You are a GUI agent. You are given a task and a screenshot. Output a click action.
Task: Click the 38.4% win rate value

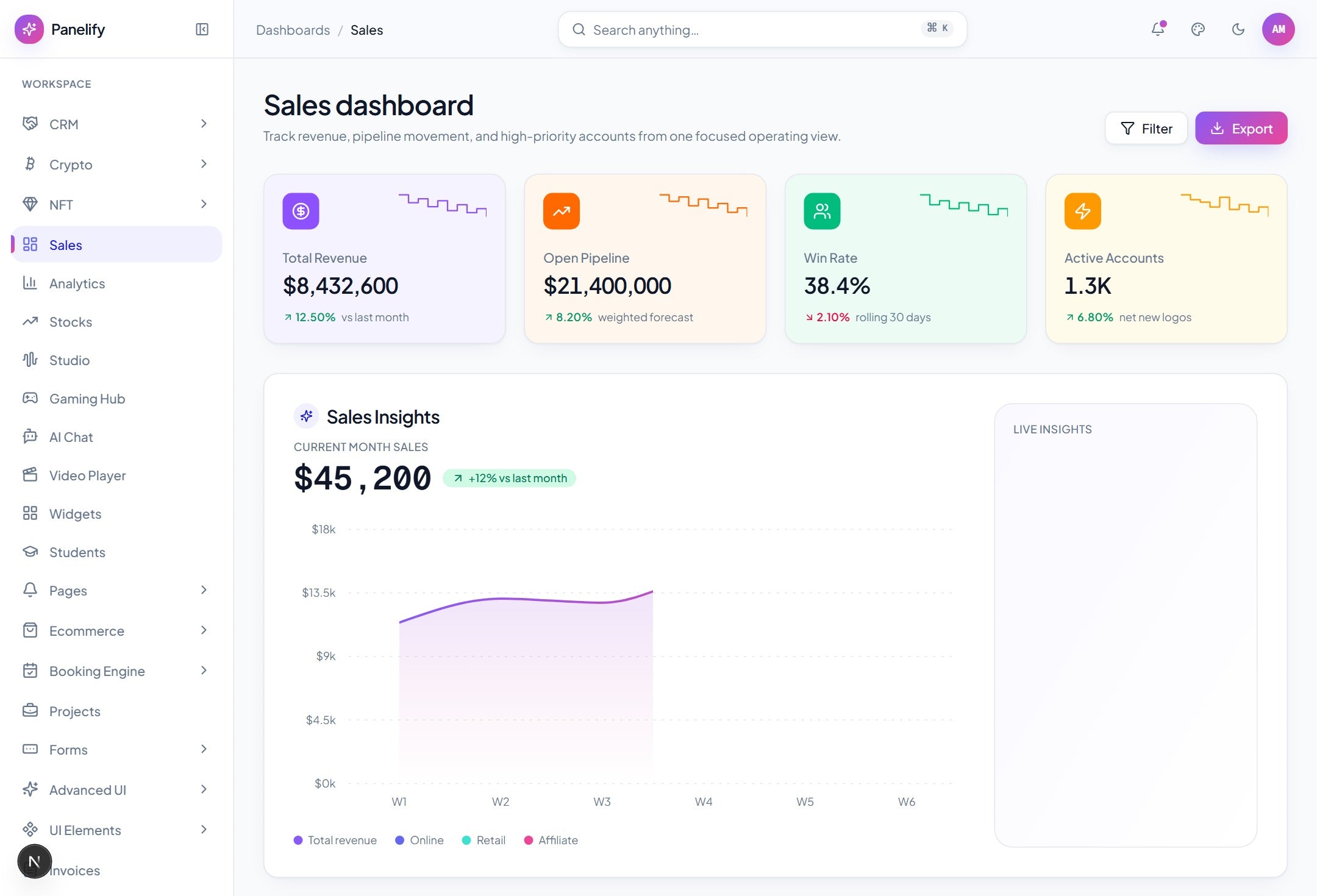point(837,286)
